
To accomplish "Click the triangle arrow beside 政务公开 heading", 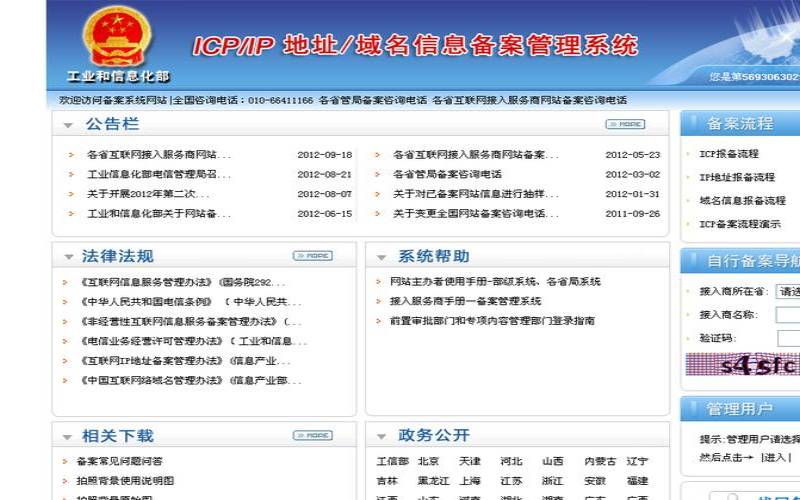I will tap(381, 437).
